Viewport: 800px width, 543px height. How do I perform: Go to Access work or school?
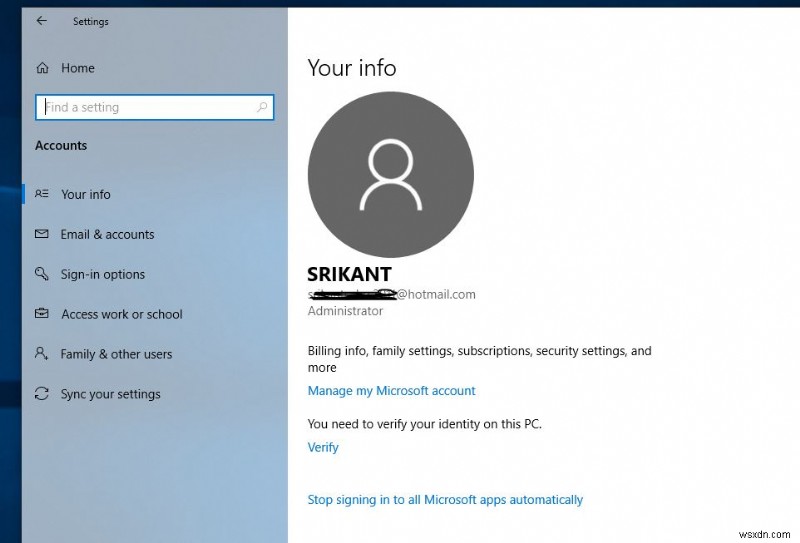pyautogui.click(x=122, y=314)
